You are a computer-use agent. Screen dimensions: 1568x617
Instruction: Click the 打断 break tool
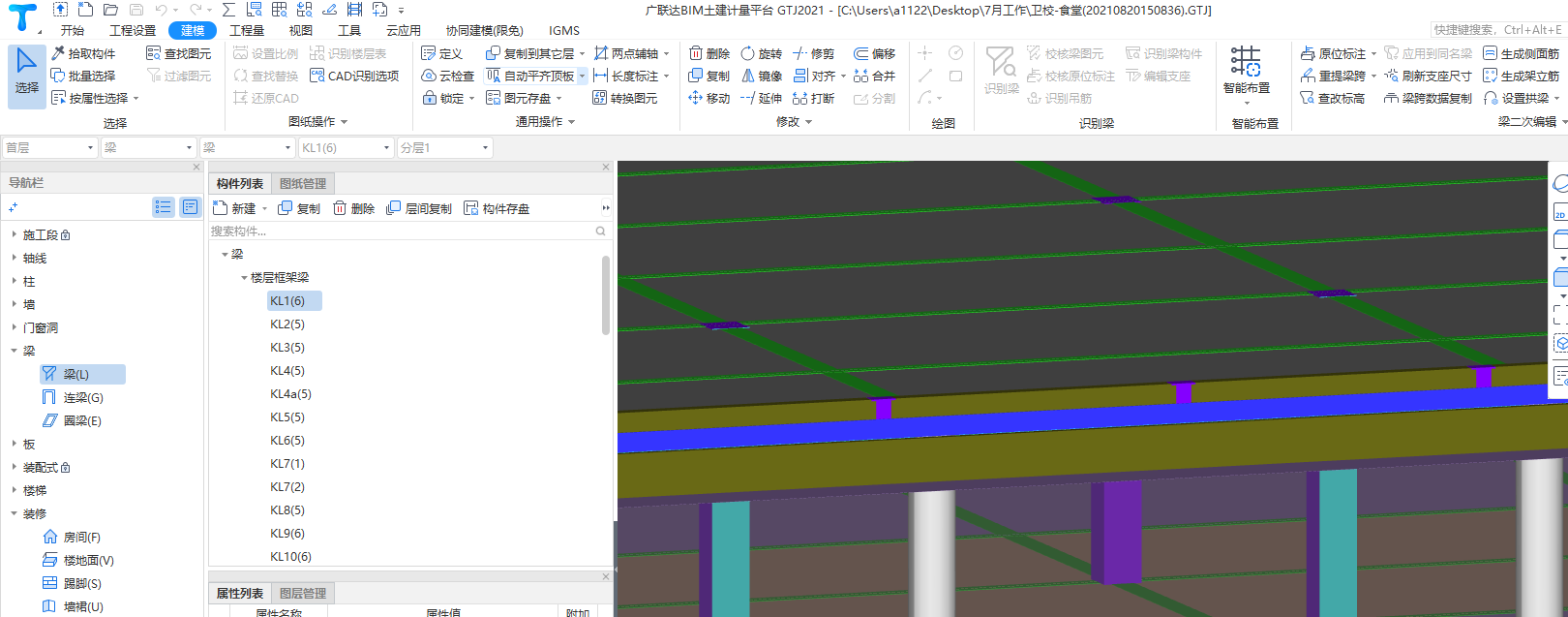813,98
